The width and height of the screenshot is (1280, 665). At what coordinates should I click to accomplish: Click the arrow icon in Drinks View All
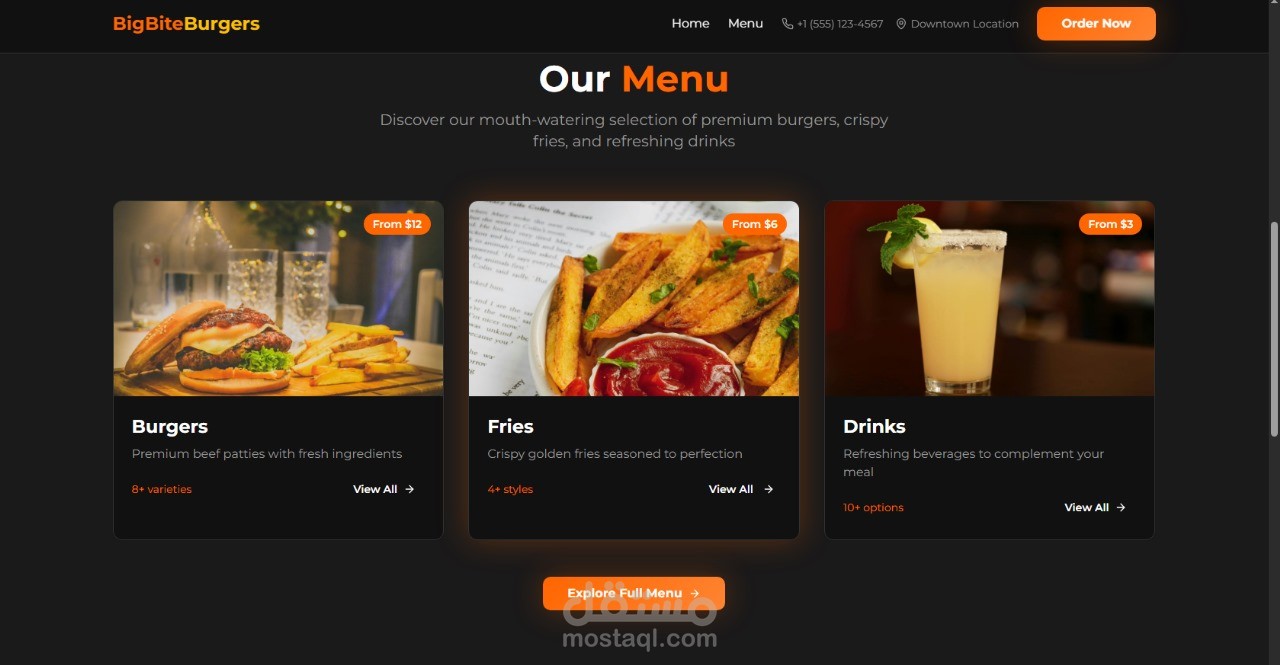pyautogui.click(x=1121, y=507)
